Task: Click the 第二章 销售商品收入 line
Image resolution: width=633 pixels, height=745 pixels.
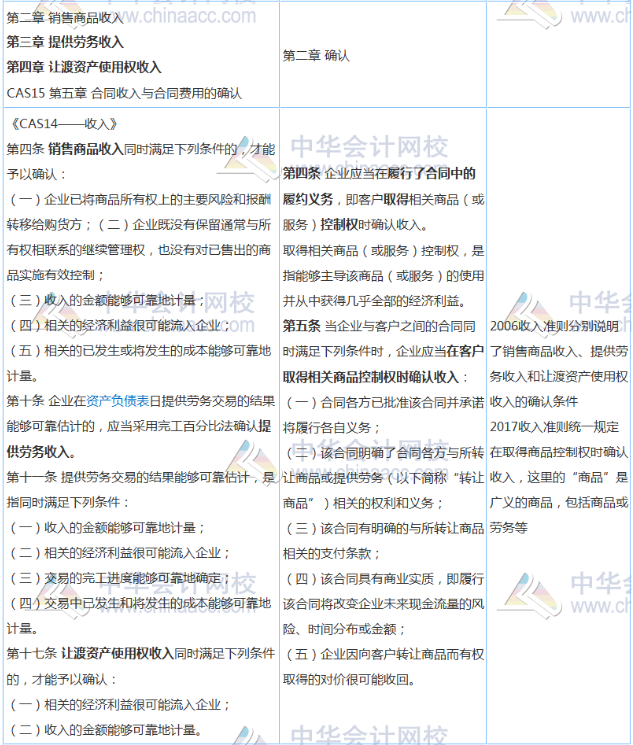Action: click(x=65, y=17)
